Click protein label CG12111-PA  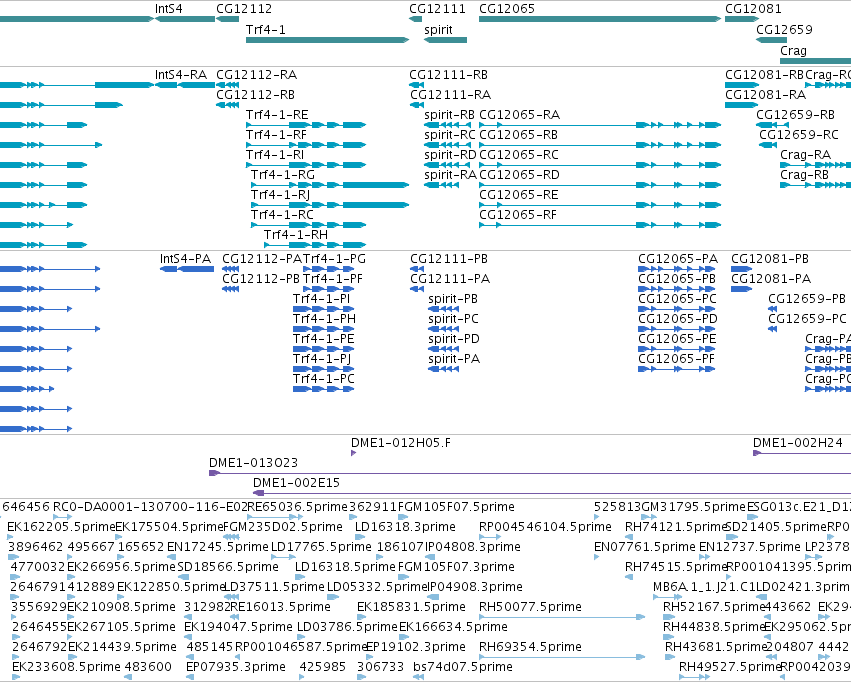pyautogui.click(x=450, y=279)
